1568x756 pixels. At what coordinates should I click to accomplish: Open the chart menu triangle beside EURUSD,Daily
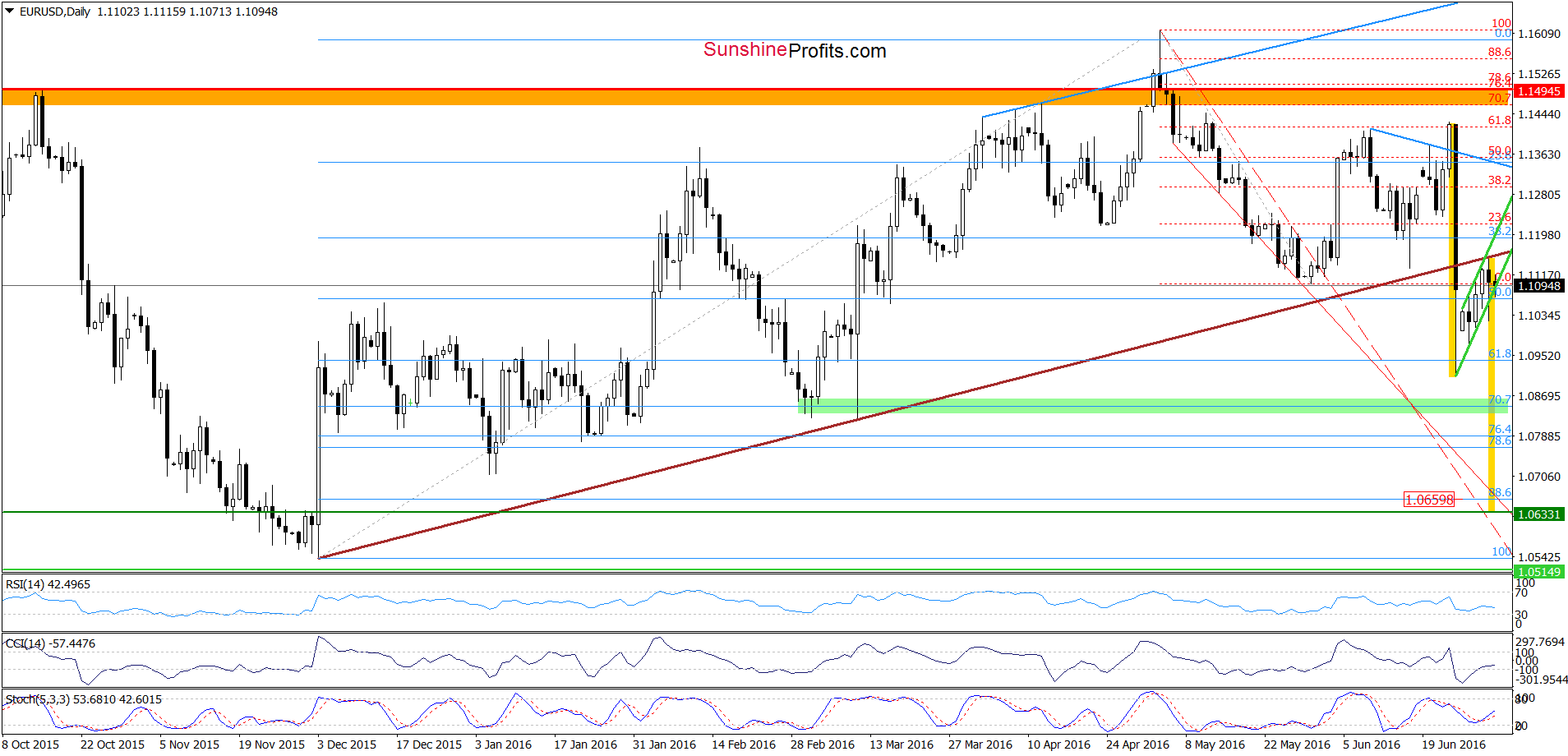(x=10, y=12)
